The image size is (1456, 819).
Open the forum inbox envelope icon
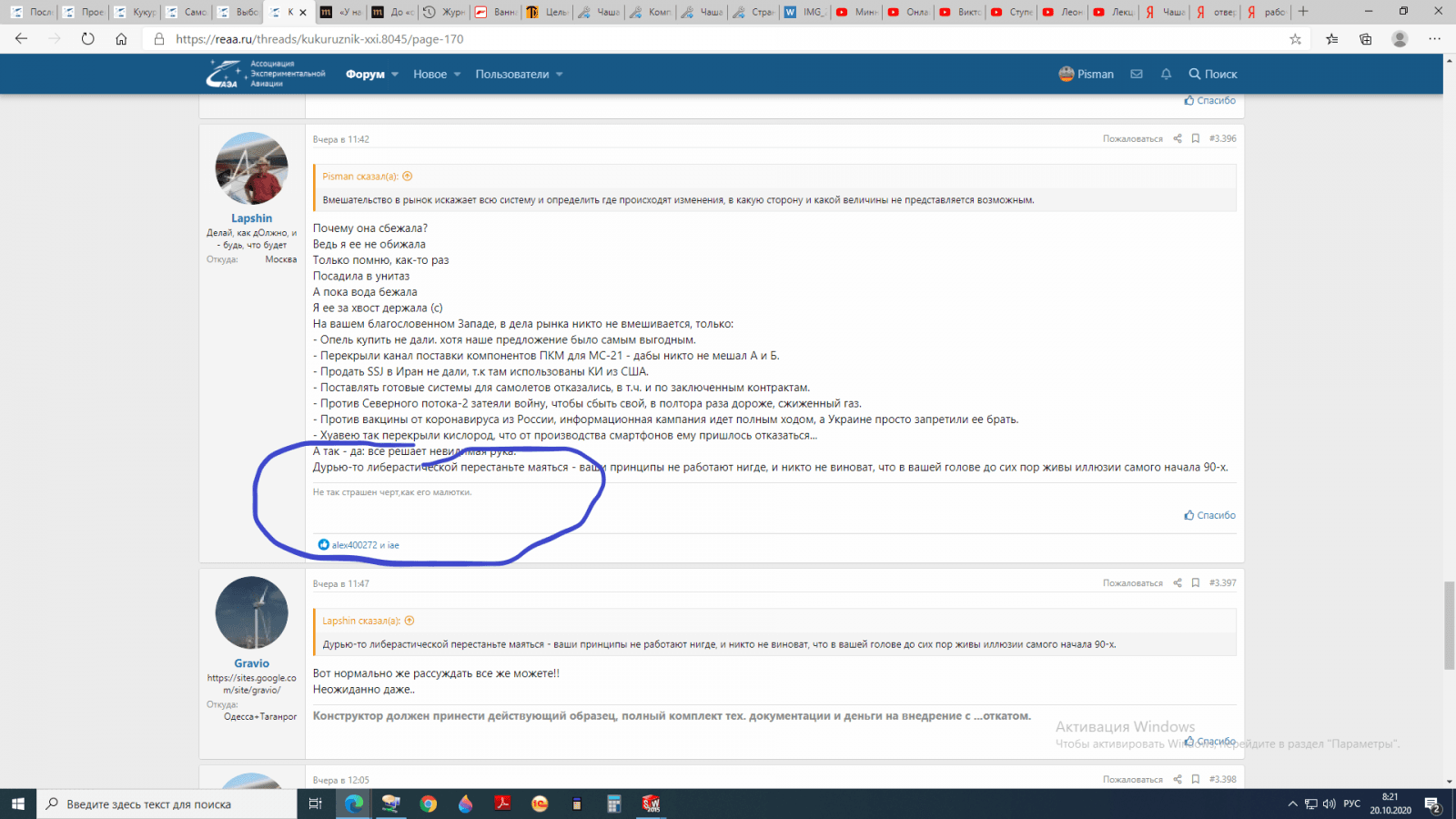pos(1137,75)
